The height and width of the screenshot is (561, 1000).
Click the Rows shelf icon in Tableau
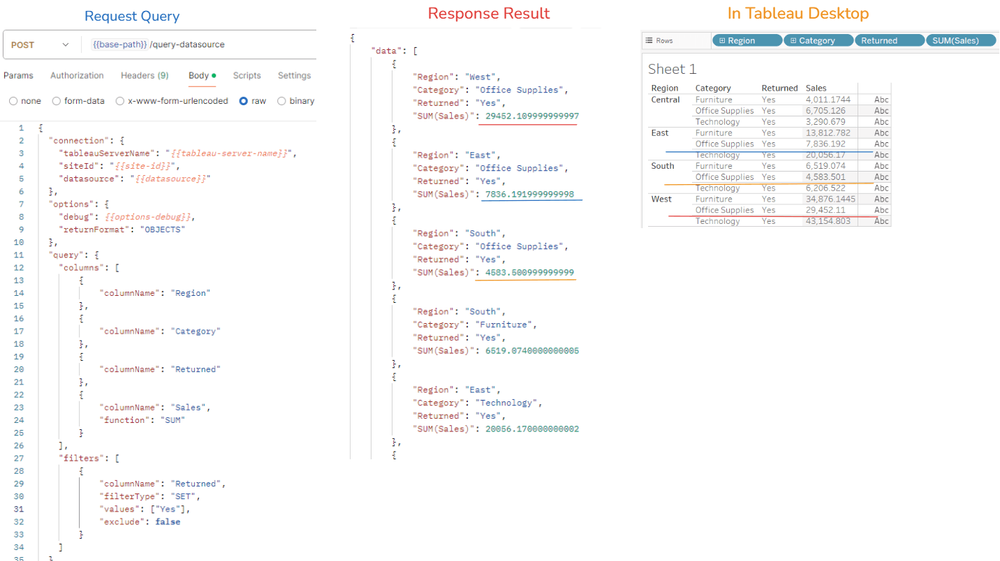[x=649, y=40]
